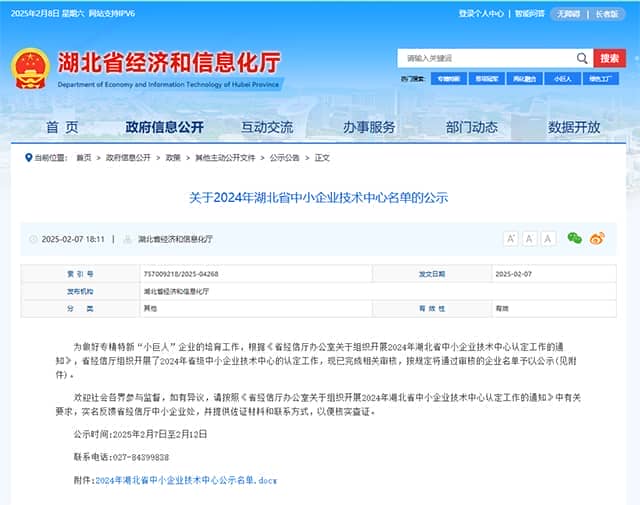Go to 首页 home page tab
The height and width of the screenshot is (505, 640).
[x=61, y=127]
